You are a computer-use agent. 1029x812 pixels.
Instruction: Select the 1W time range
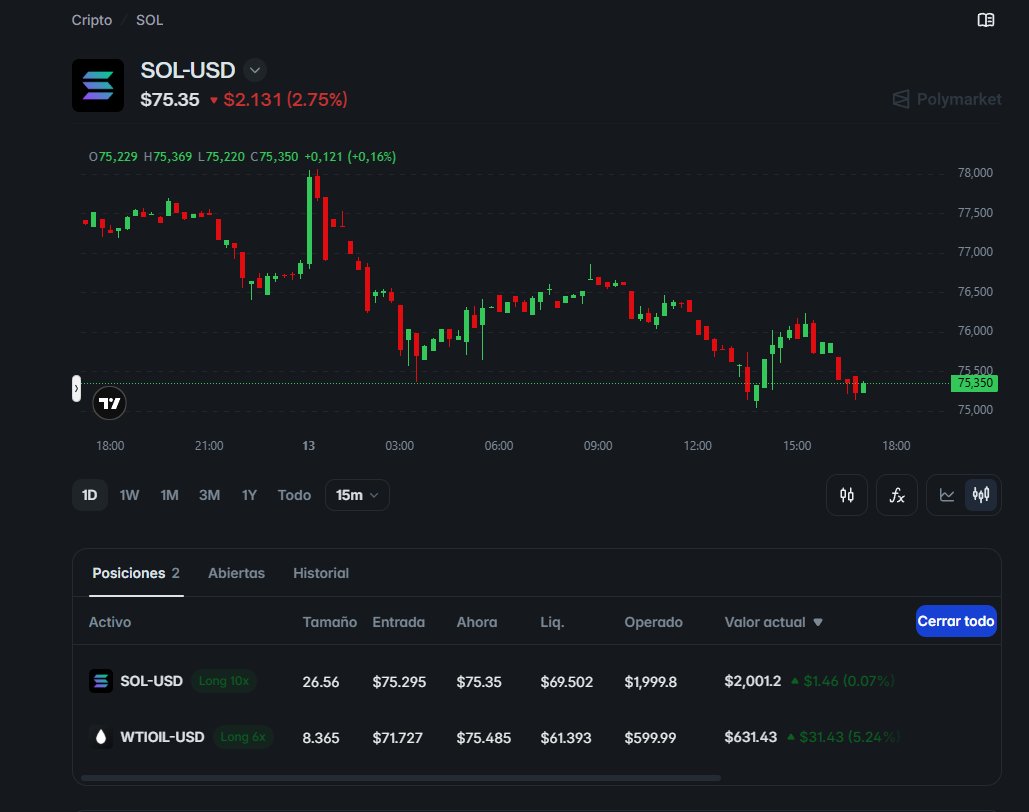pyautogui.click(x=129, y=495)
